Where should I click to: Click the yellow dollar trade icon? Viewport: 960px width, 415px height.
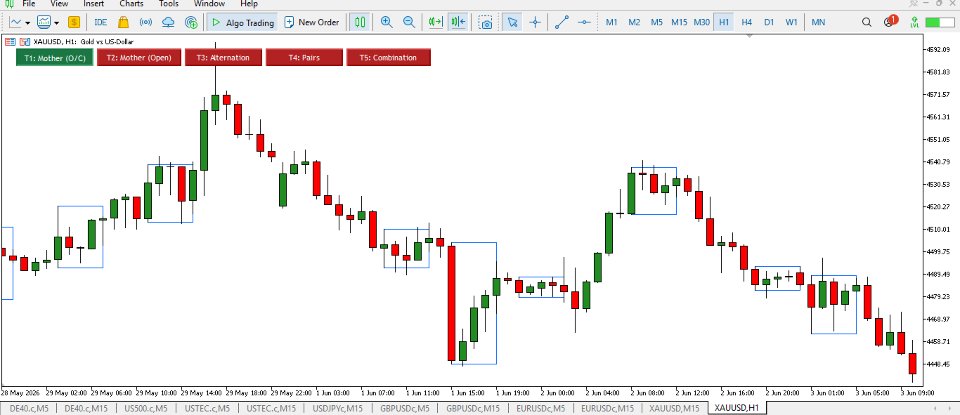(x=74, y=23)
